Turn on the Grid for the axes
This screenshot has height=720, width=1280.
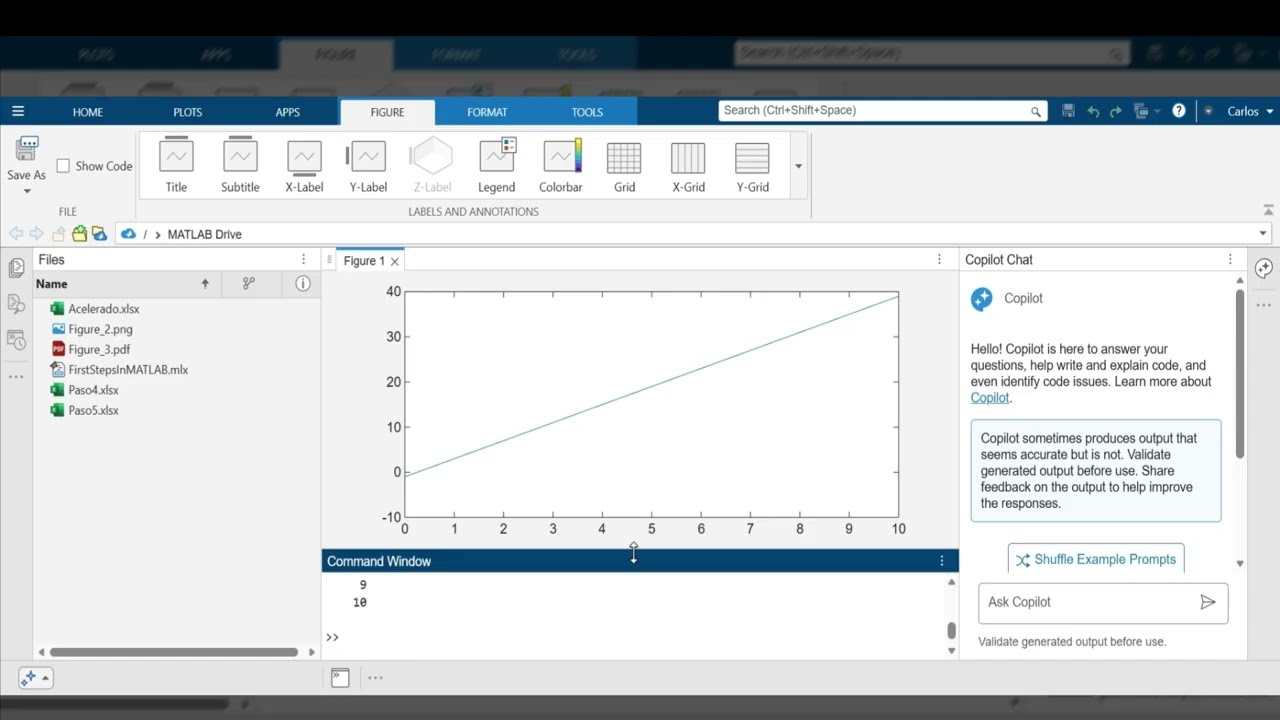click(624, 165)
